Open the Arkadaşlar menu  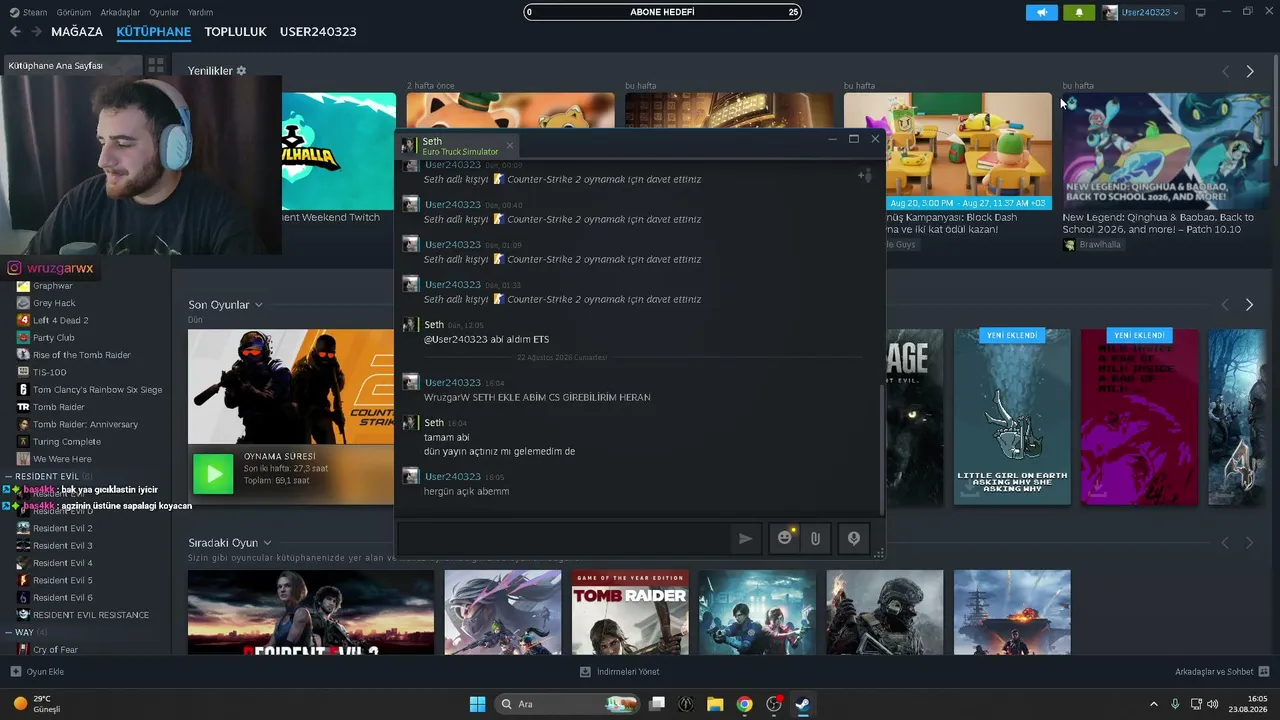[x=121, y=13]
